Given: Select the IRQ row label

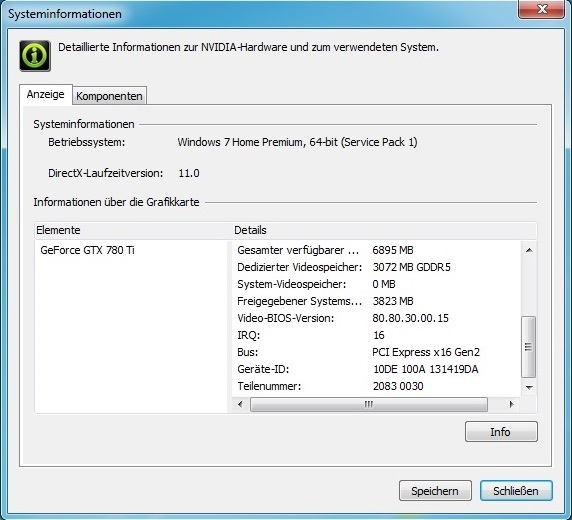Looking at the screenshot, I should click(249, 335).
